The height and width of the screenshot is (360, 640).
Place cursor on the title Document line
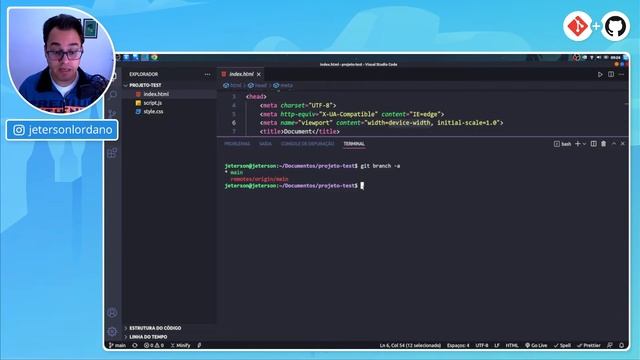[x=300, y=131]
